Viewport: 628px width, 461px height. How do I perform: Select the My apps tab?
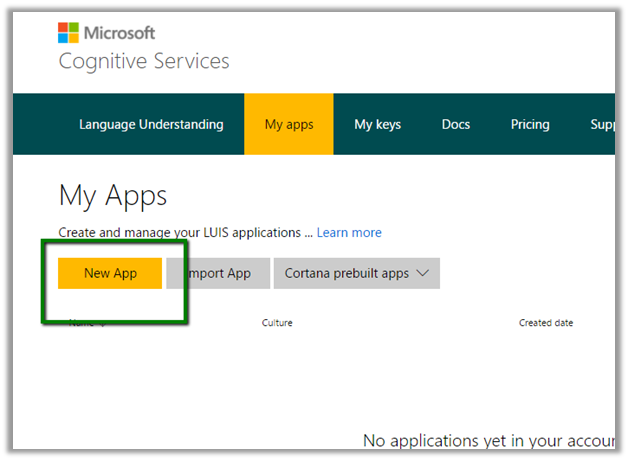289,125
